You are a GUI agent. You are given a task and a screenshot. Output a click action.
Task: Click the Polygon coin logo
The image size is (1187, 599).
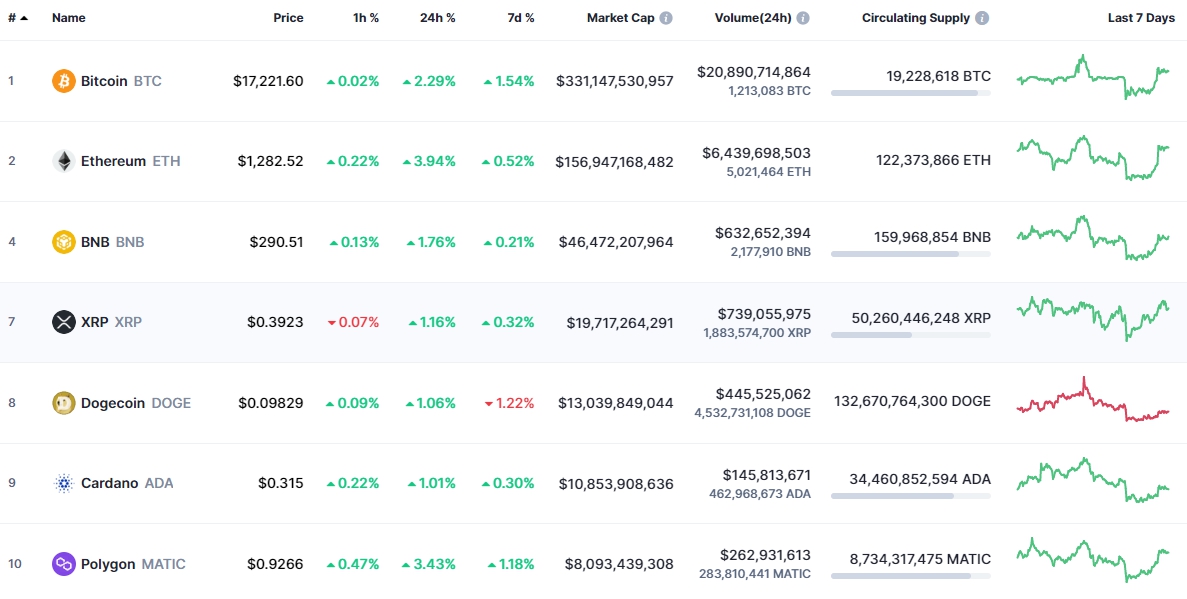pos(64,563)
